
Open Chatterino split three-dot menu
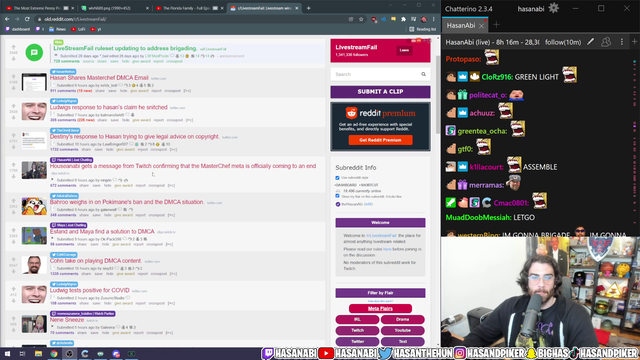622,42
